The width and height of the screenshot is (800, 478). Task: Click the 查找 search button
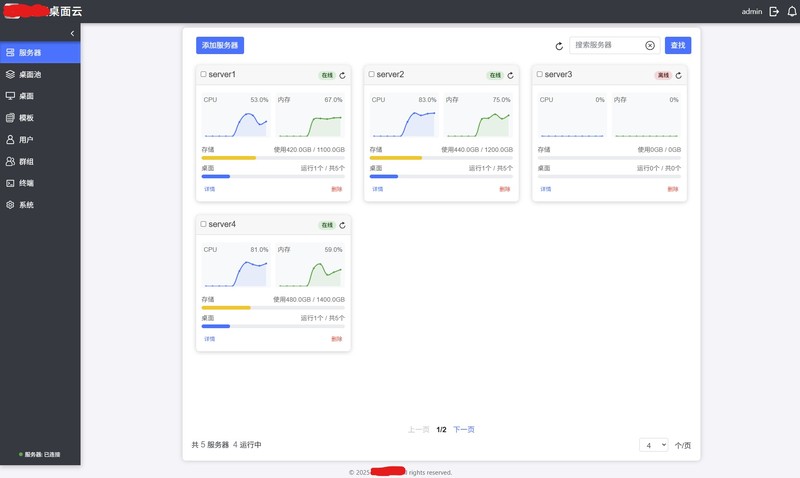click(678, 45)
